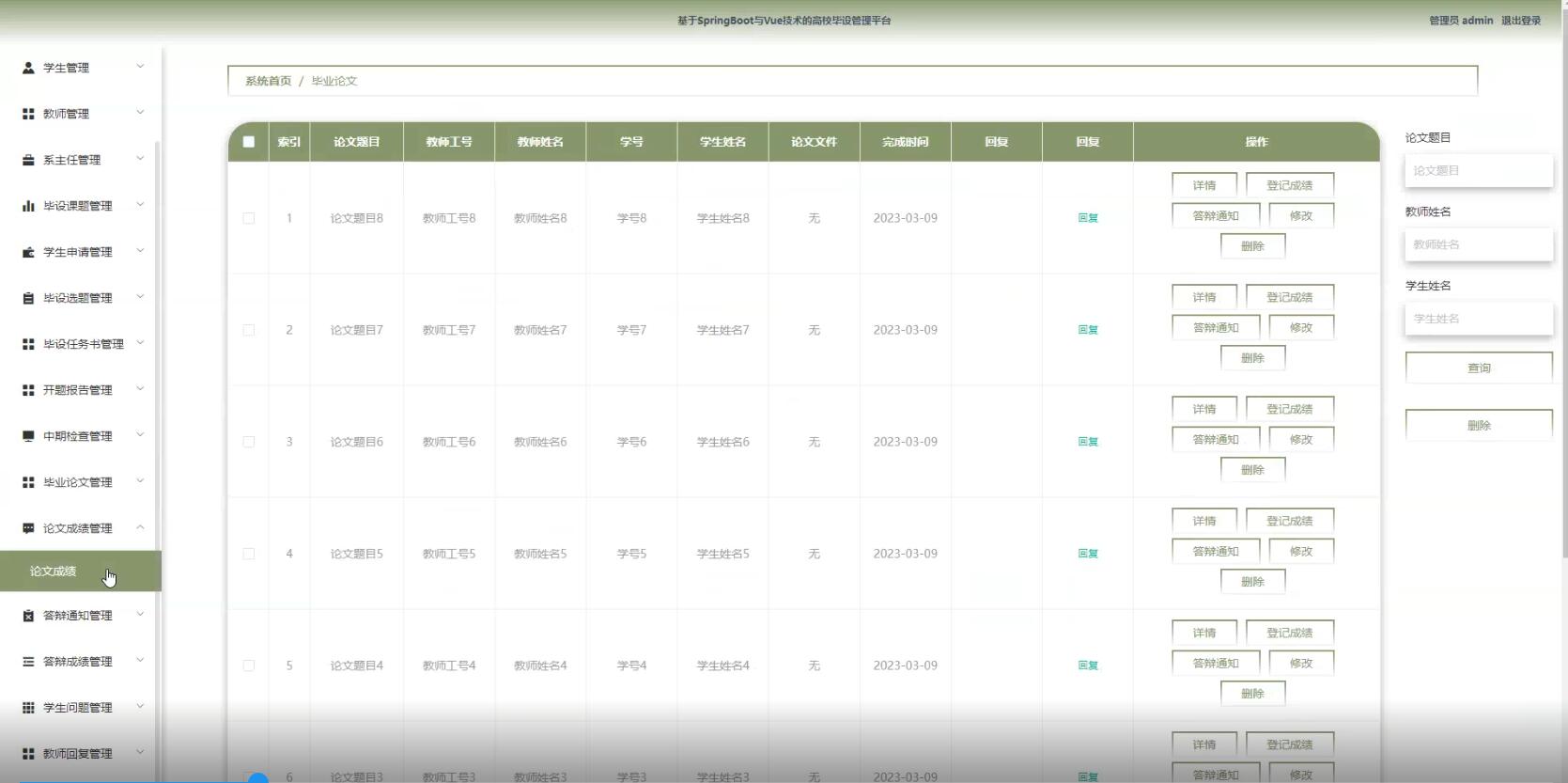Click 详情 for 论文题目4 row

[1204, 633]
